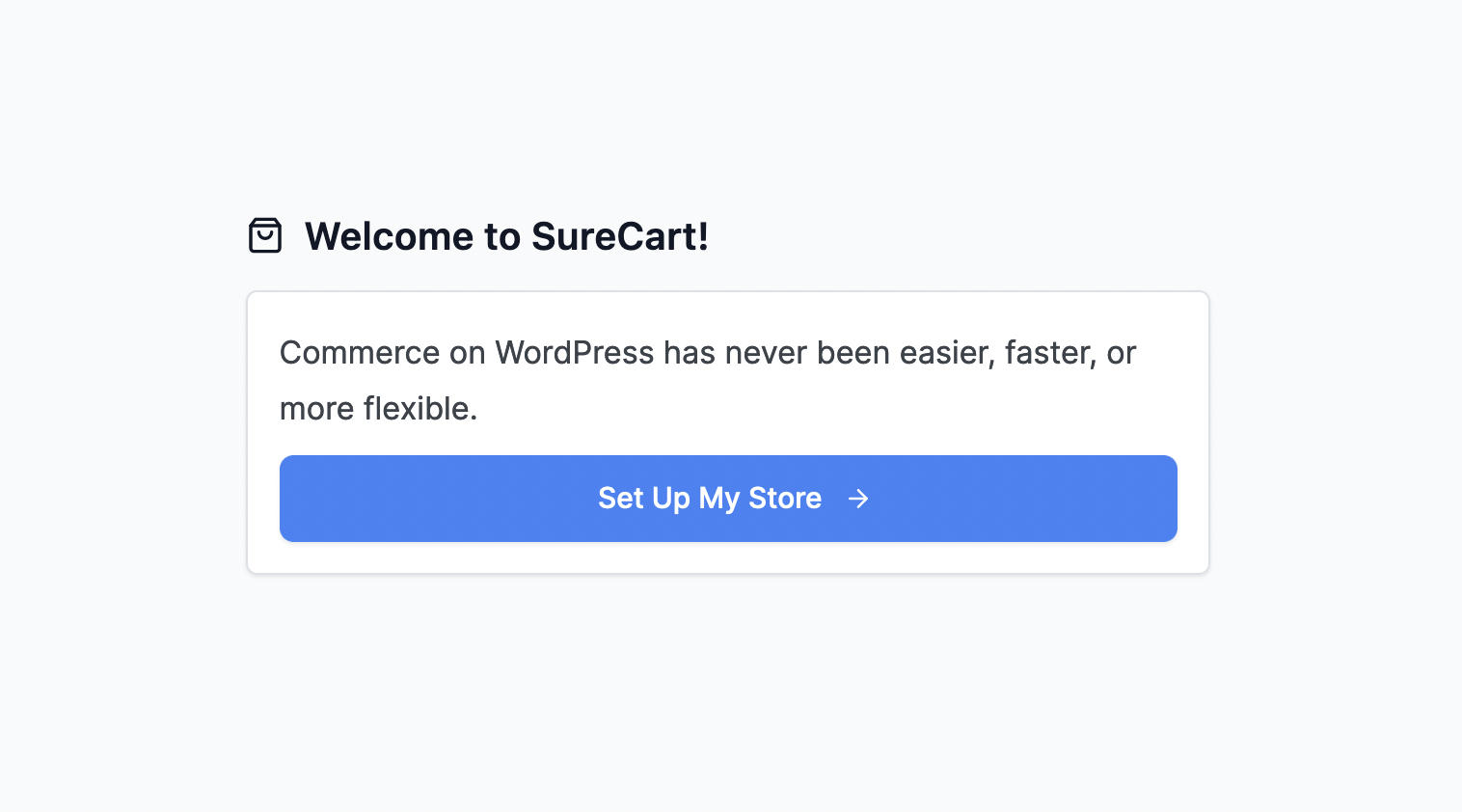Select the Welcome to SureCart! heading
The height and width of the screenshot is (812, 1462).
point(506,237)
